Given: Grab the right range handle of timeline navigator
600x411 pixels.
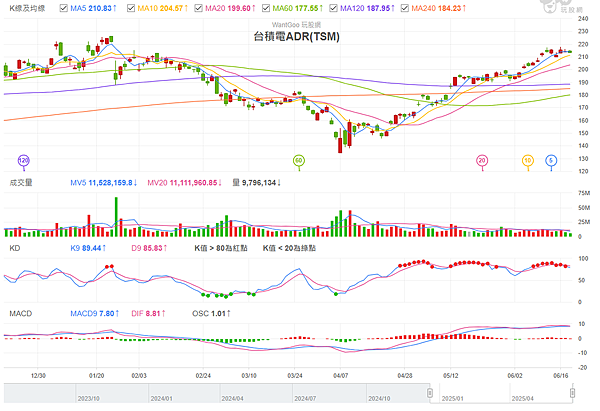Looking at the screenshot, I should click(572, 393).
